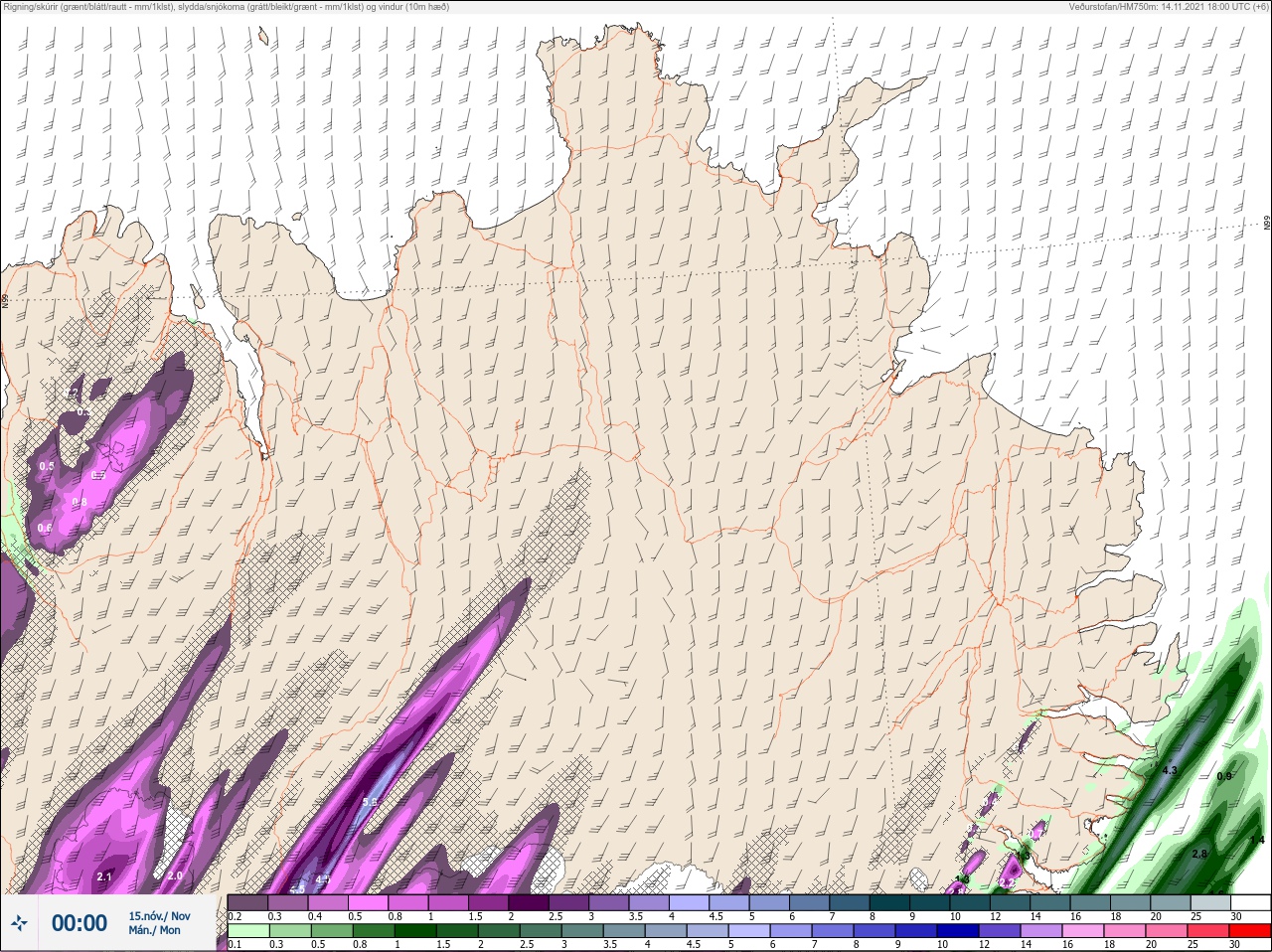The width and height of the screenshot is (1272, 952).
Task: Click the 0.2 label starting the upper scale
Action: pyautogui.click(x=235, y=916)
